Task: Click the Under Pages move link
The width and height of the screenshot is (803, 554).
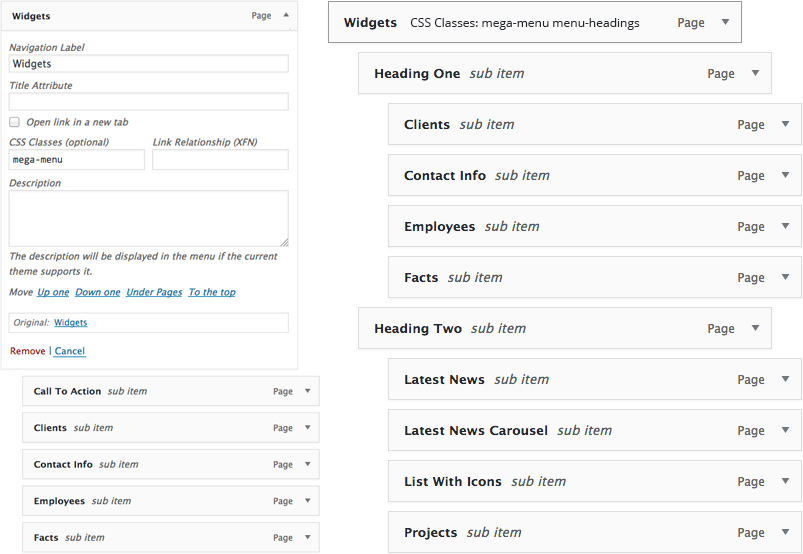Action: tap(154, 292)
